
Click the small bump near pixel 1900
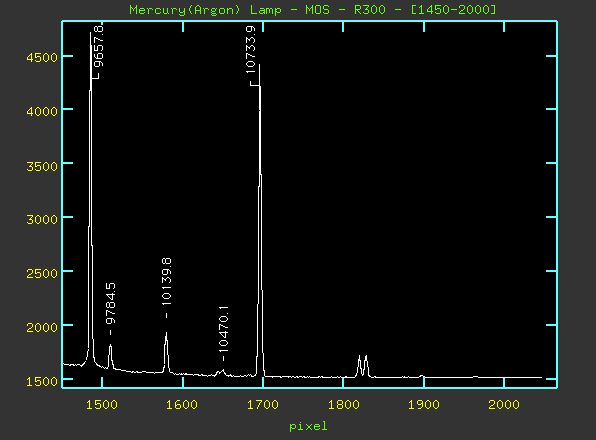422,376
